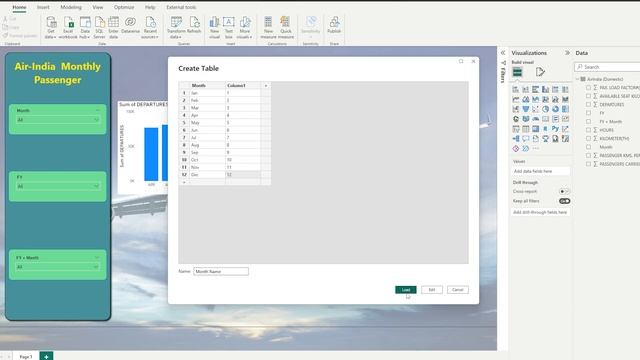640x360 pixels.
Task: Choose the Q&A speech bubble visual
Action: pos(526,139)
